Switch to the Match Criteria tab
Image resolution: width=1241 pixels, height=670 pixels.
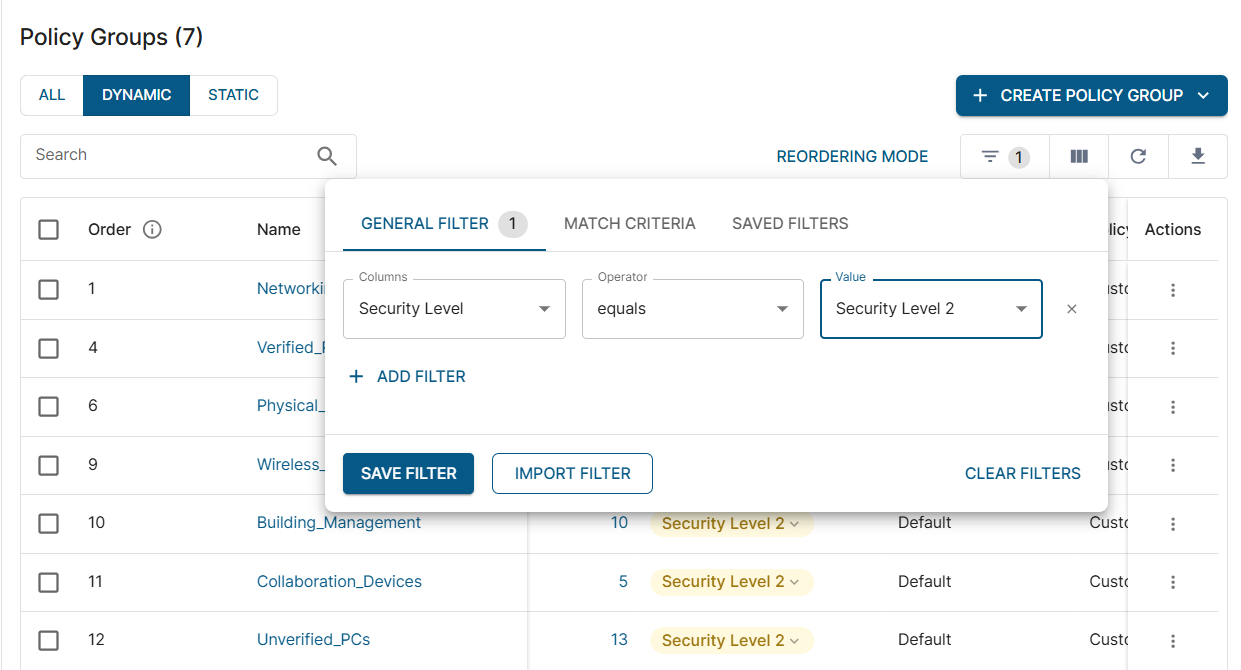click(629, 224)
